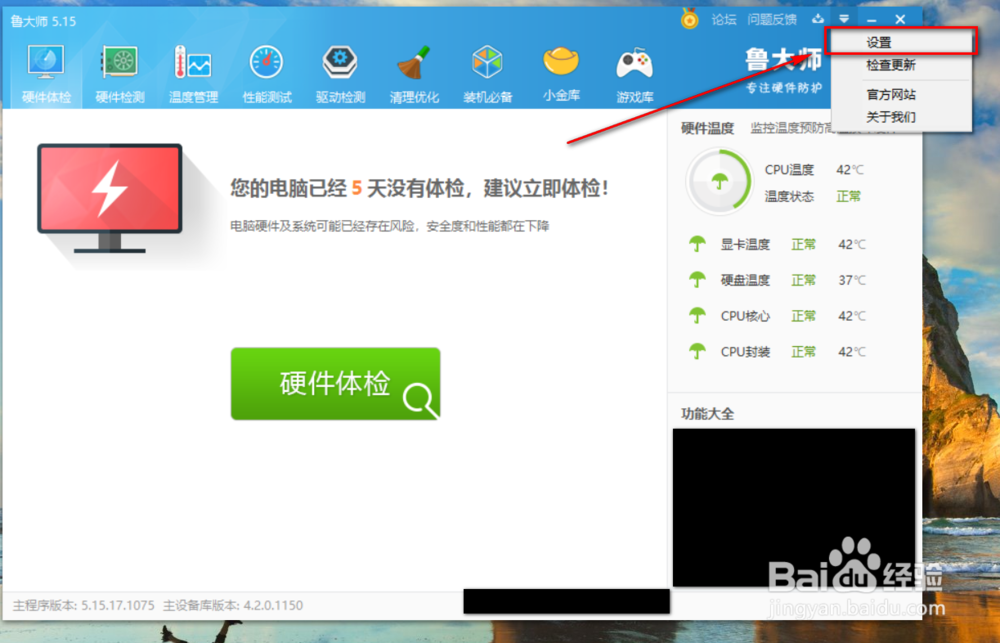Expand the title bar dropdown arrow menu
The image size is (1000, 643).
845,18
